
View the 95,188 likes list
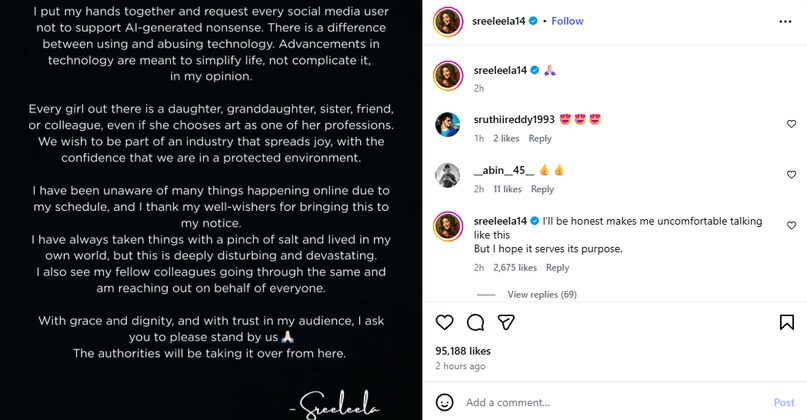(463, 351)
